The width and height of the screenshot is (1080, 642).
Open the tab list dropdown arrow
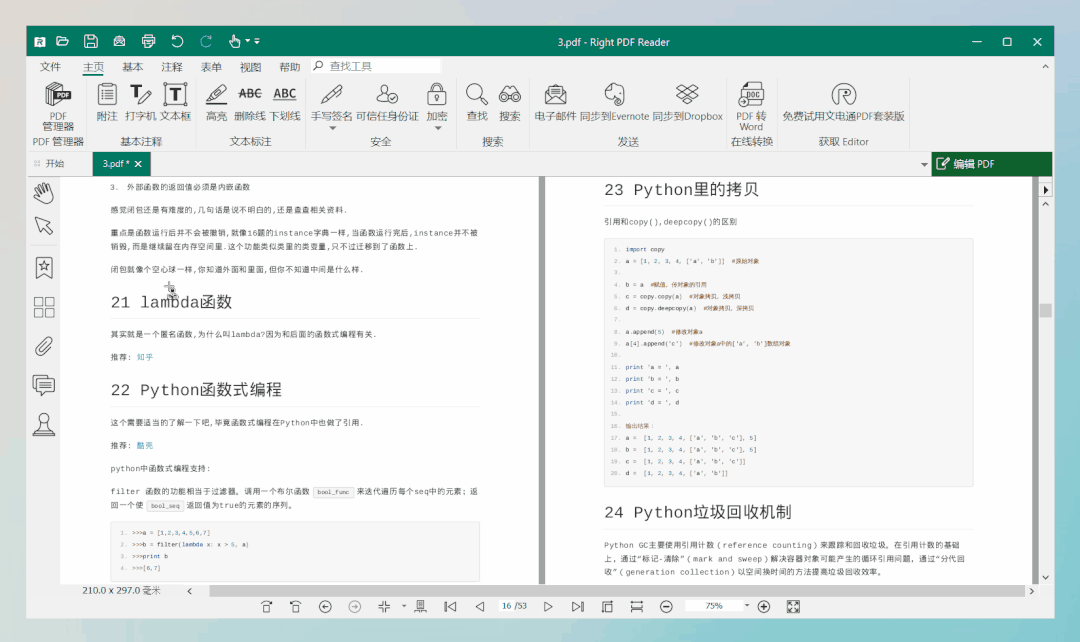click(x=924, y=165)
